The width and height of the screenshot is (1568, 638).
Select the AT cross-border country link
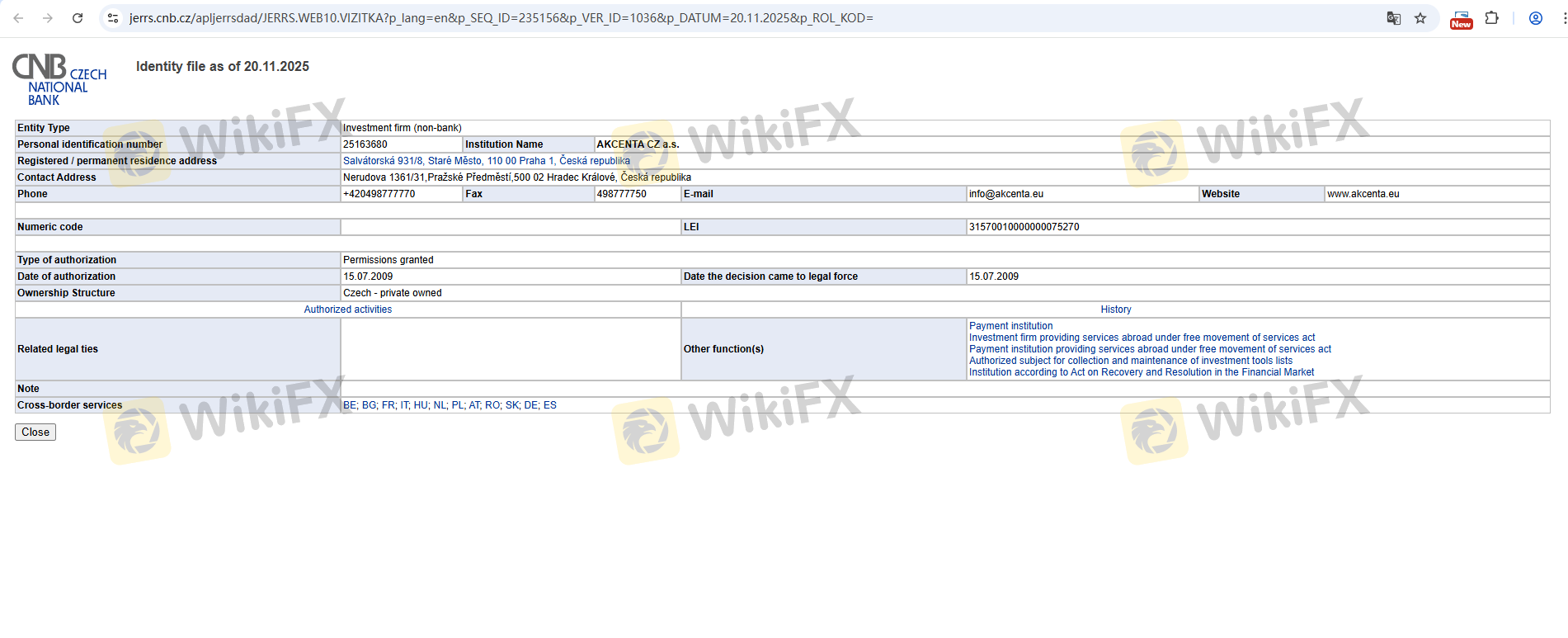coord(474,405)
